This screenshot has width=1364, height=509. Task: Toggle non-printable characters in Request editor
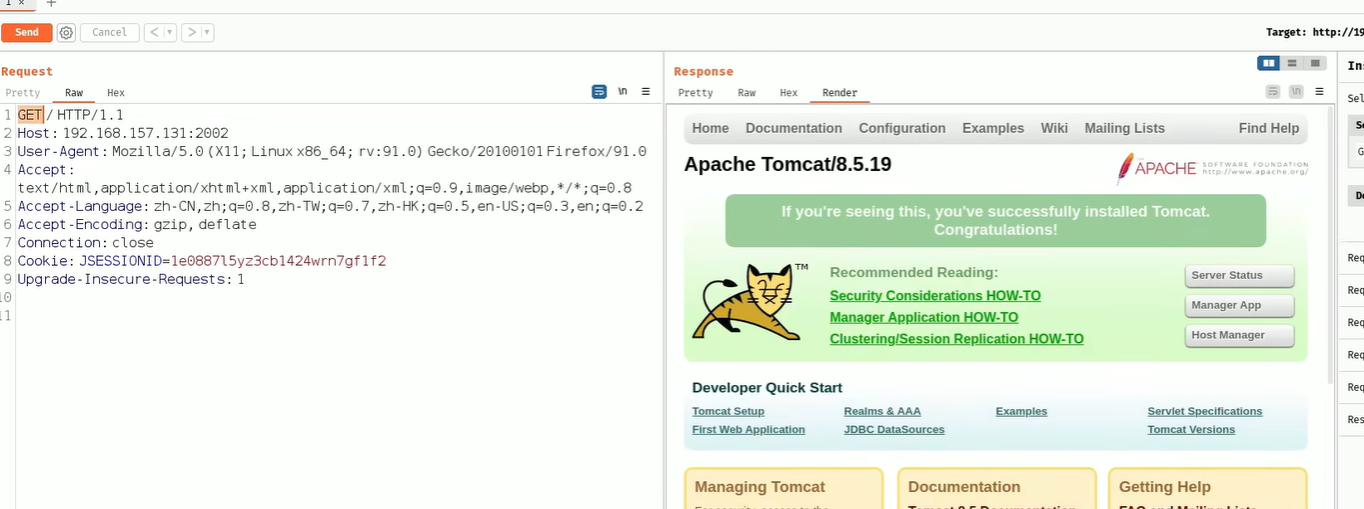[623, 92]
